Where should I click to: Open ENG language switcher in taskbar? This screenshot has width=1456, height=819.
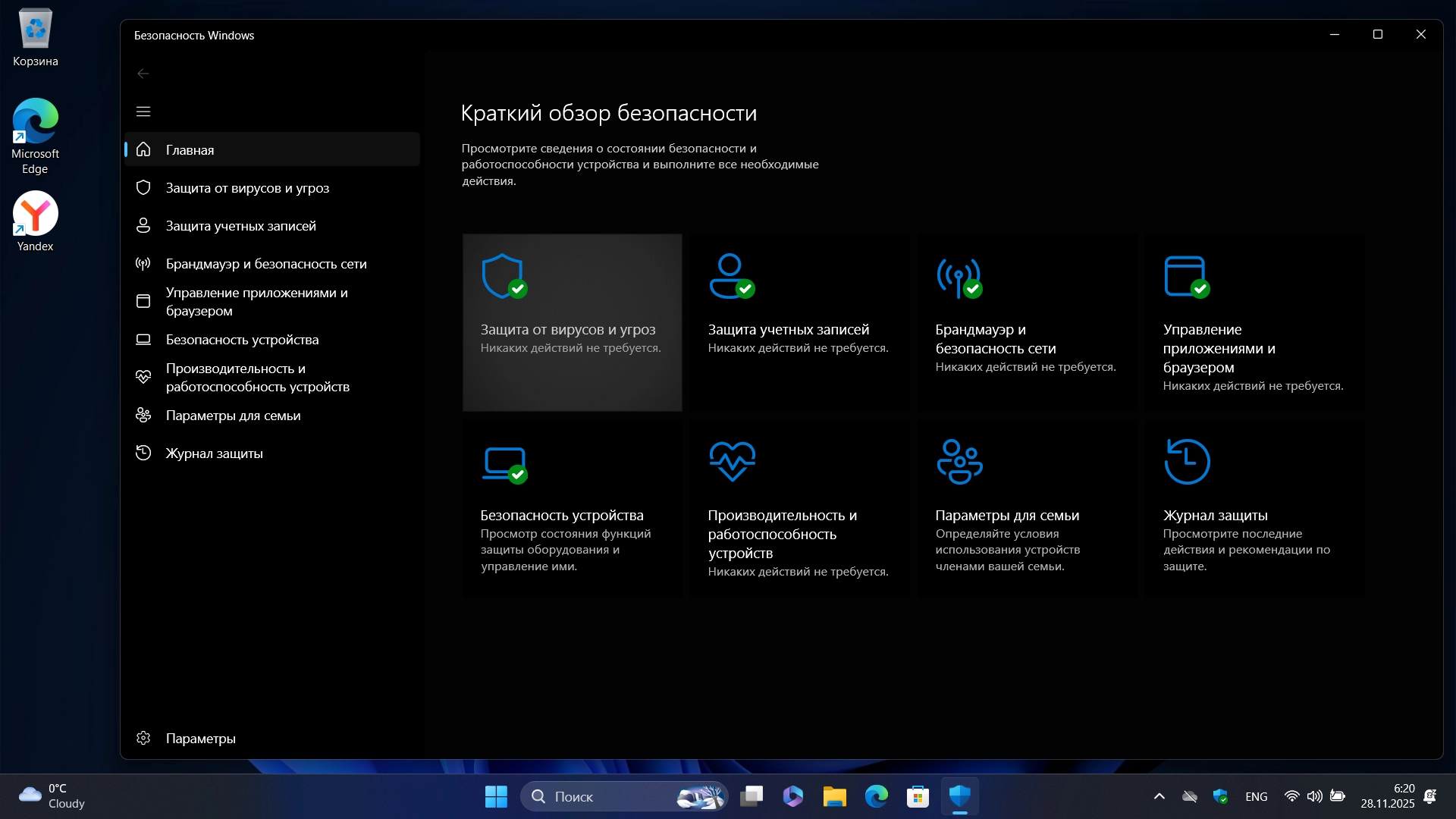[x=1256, y=796]
